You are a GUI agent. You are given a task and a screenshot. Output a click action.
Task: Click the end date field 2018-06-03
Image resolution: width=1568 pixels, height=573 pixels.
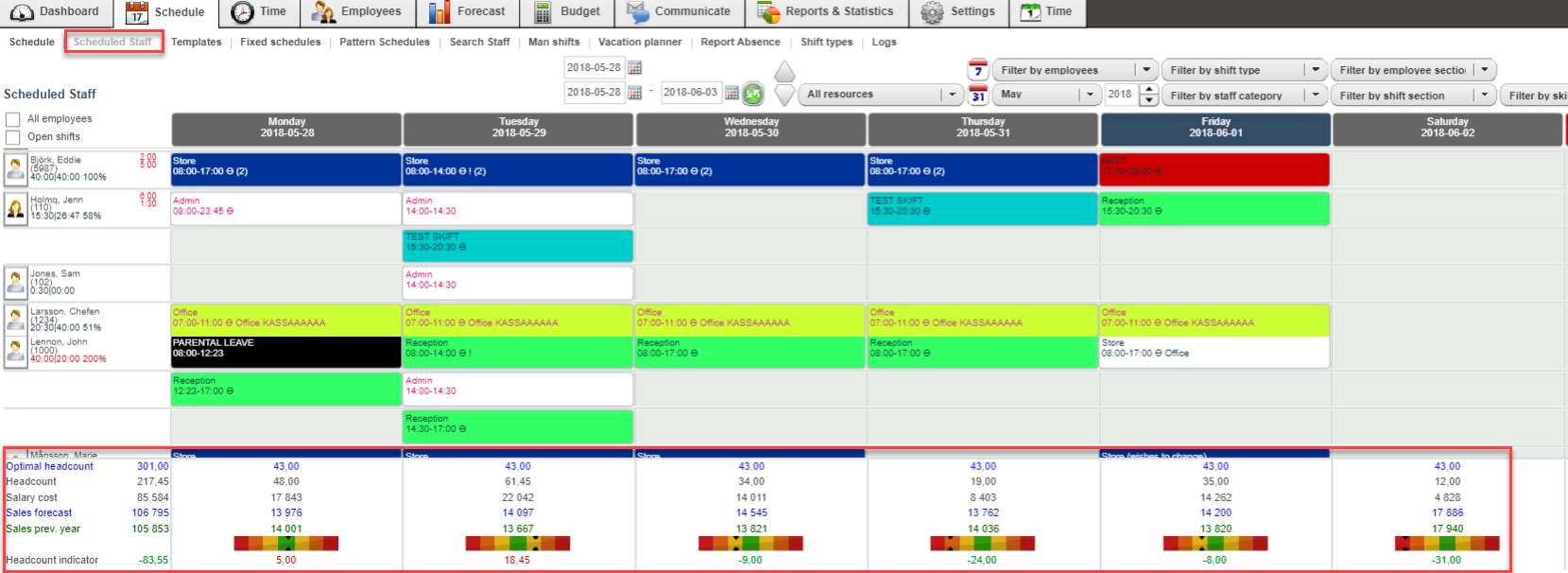tap(690, 93)
